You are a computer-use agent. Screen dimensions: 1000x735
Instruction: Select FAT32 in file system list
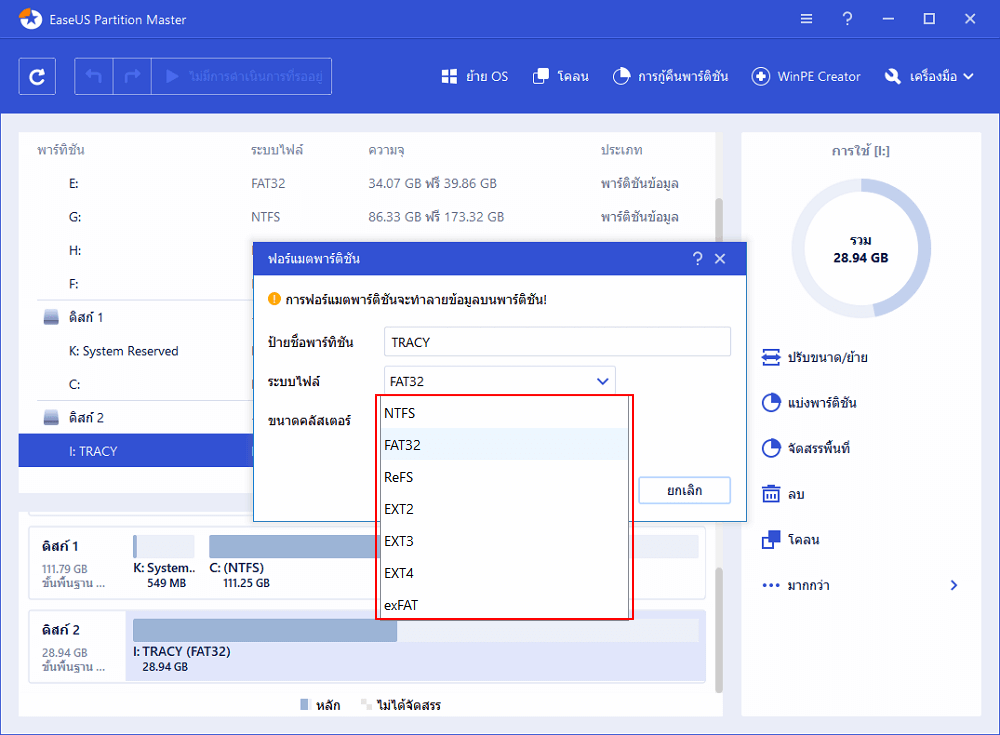(x=504, y=445)
